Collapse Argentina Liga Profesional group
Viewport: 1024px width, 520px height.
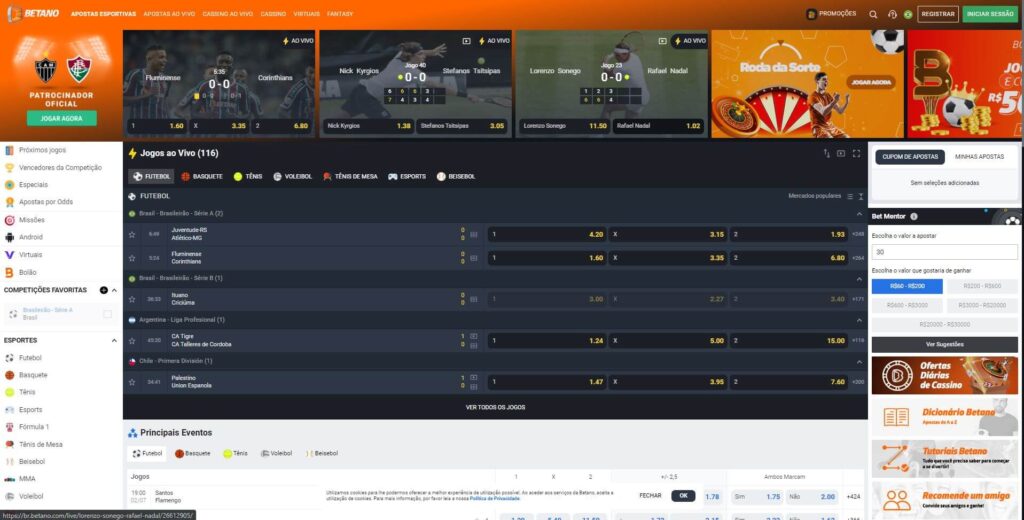[x=859, y=320]
